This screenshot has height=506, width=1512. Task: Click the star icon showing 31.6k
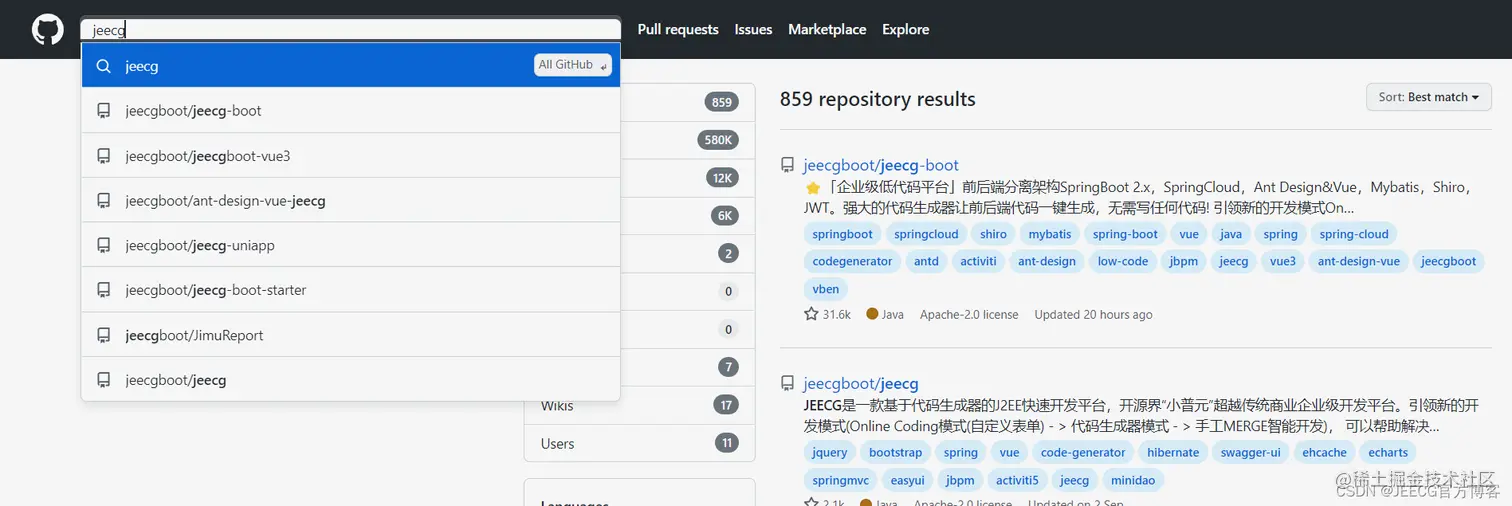[x=811, y=314]
